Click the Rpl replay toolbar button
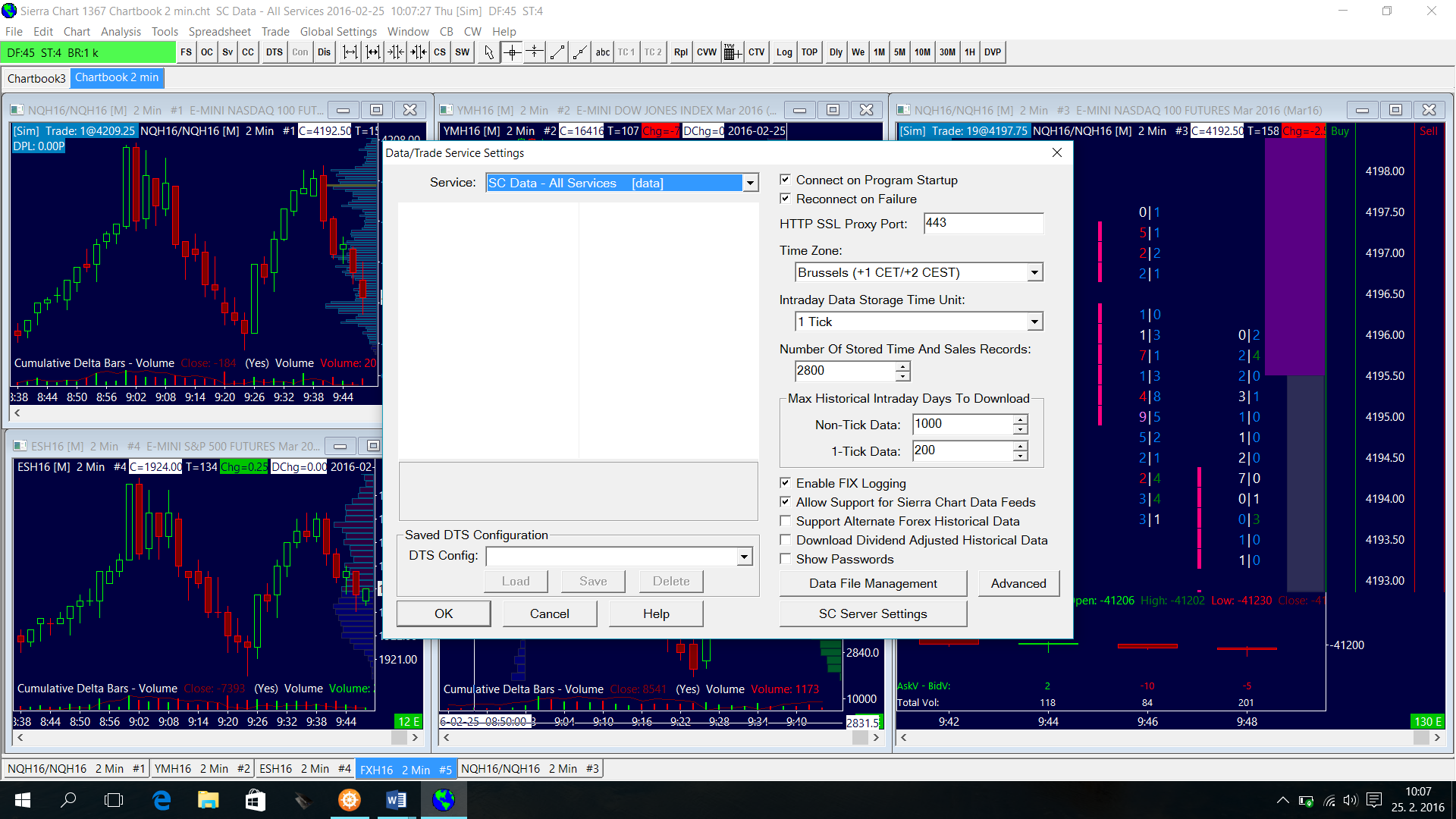This screenshot has width=1456, height=819. pos(680,52)
